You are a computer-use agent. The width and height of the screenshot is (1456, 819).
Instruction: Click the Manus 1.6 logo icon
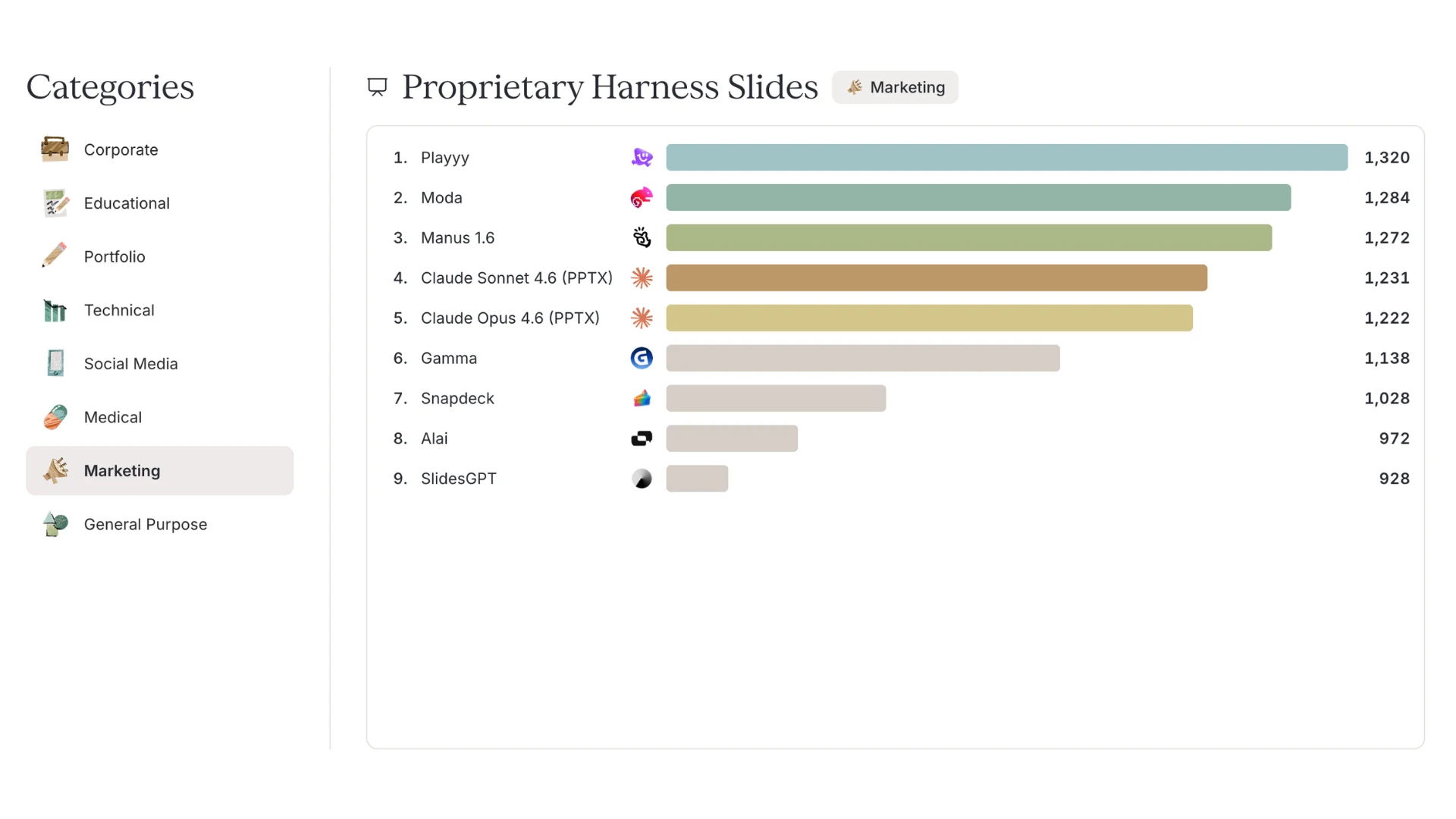642,238
